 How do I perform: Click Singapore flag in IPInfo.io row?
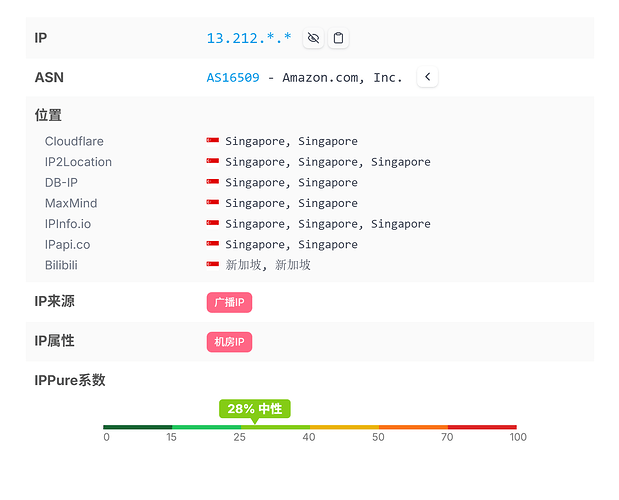tap(213, 224)
